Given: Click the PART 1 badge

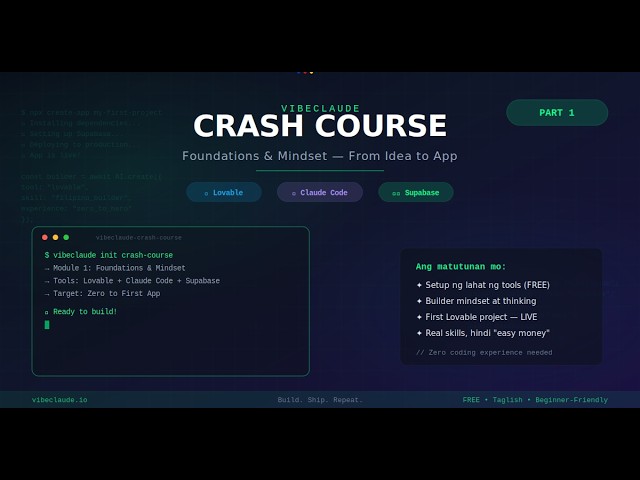Looking at the screenshot, I should pyautogui.click(x=557, y=113).
